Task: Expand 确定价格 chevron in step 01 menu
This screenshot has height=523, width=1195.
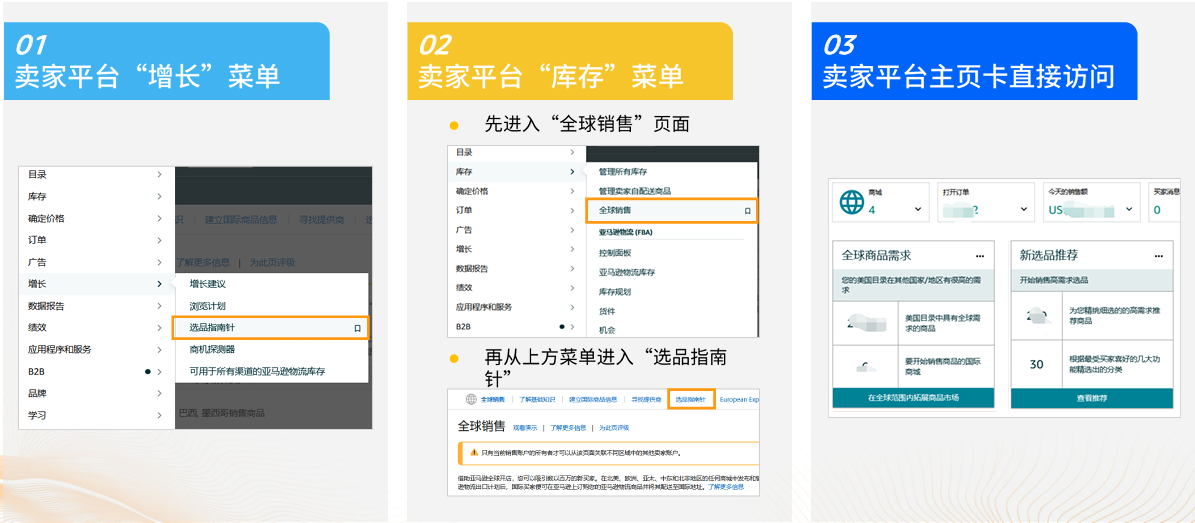Action: pyautogui.click(x=159, y=218)
